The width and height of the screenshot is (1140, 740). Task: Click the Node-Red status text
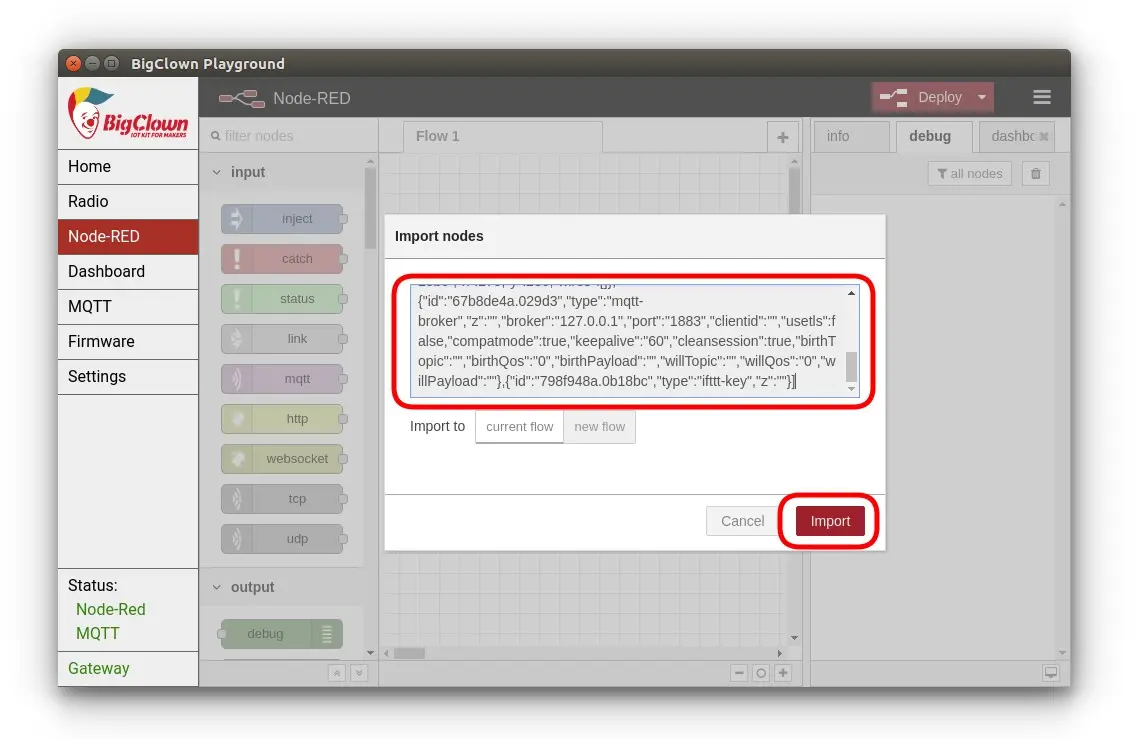[111, 609]
